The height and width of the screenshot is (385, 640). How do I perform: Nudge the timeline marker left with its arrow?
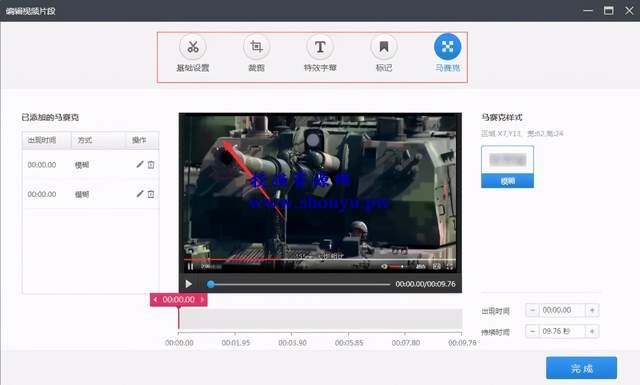pyautogui.click(x=155, y=300)
